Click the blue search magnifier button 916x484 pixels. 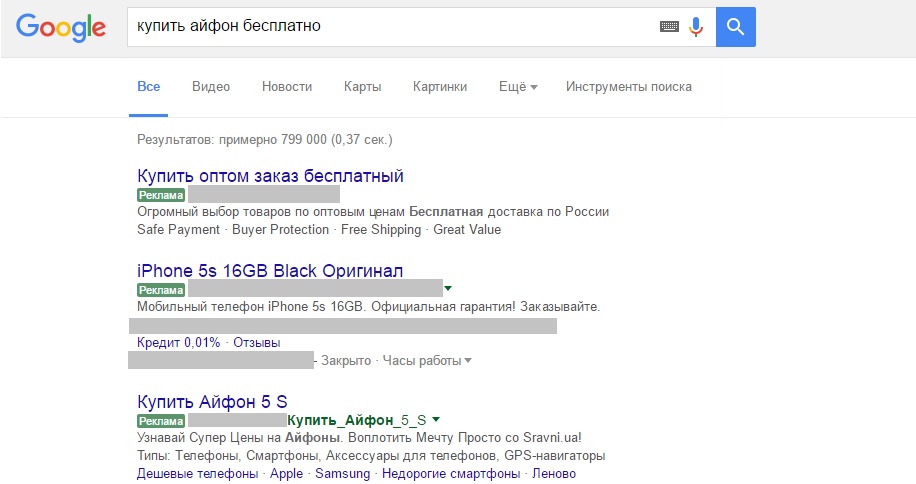[735, 27]
